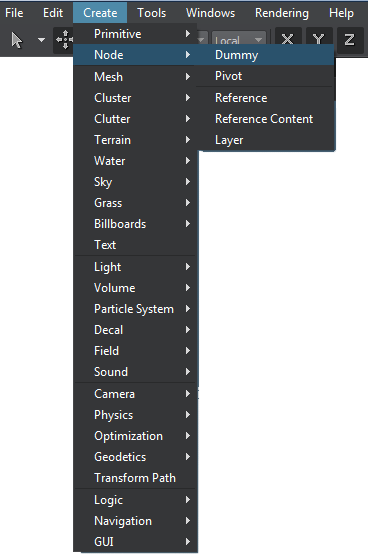Choose Pivot from the Node submenu
This screenshot has height=558, width=368.
(x=265, y=76)
